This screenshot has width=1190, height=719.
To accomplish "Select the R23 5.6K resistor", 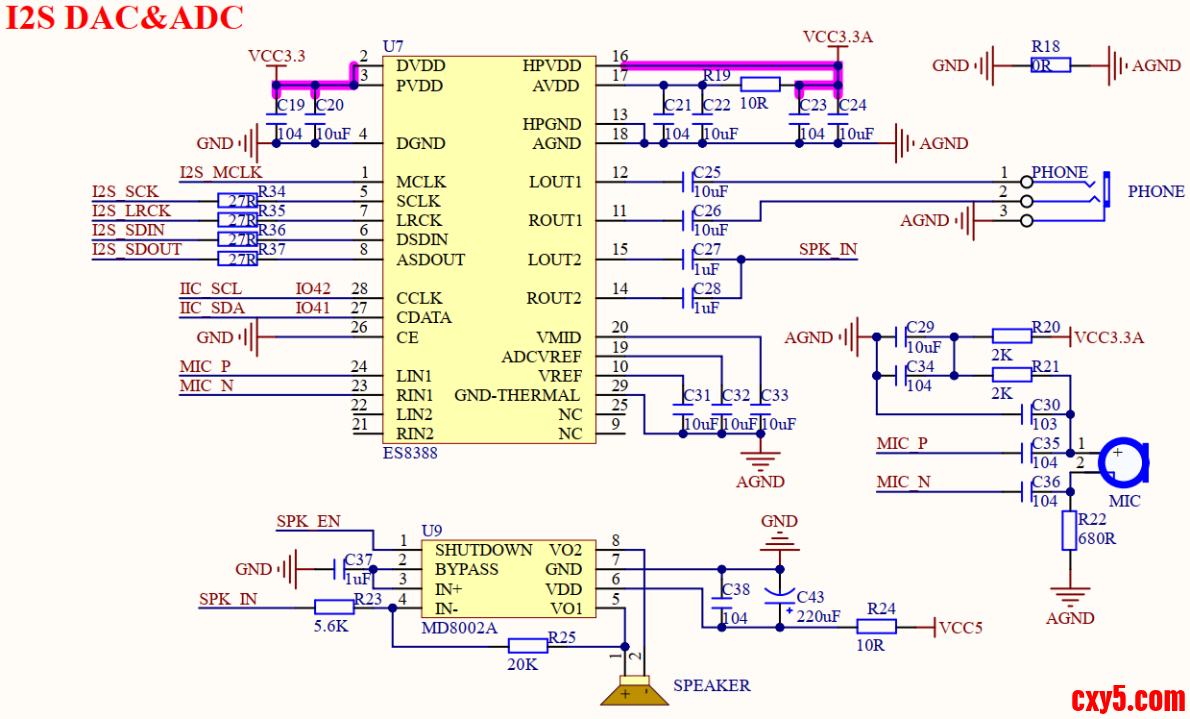I will [334, 606].
